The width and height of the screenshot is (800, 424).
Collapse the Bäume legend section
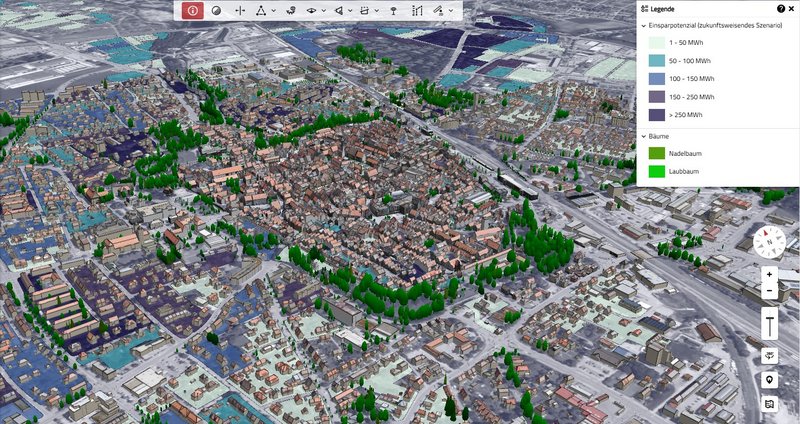click(644, 135)
